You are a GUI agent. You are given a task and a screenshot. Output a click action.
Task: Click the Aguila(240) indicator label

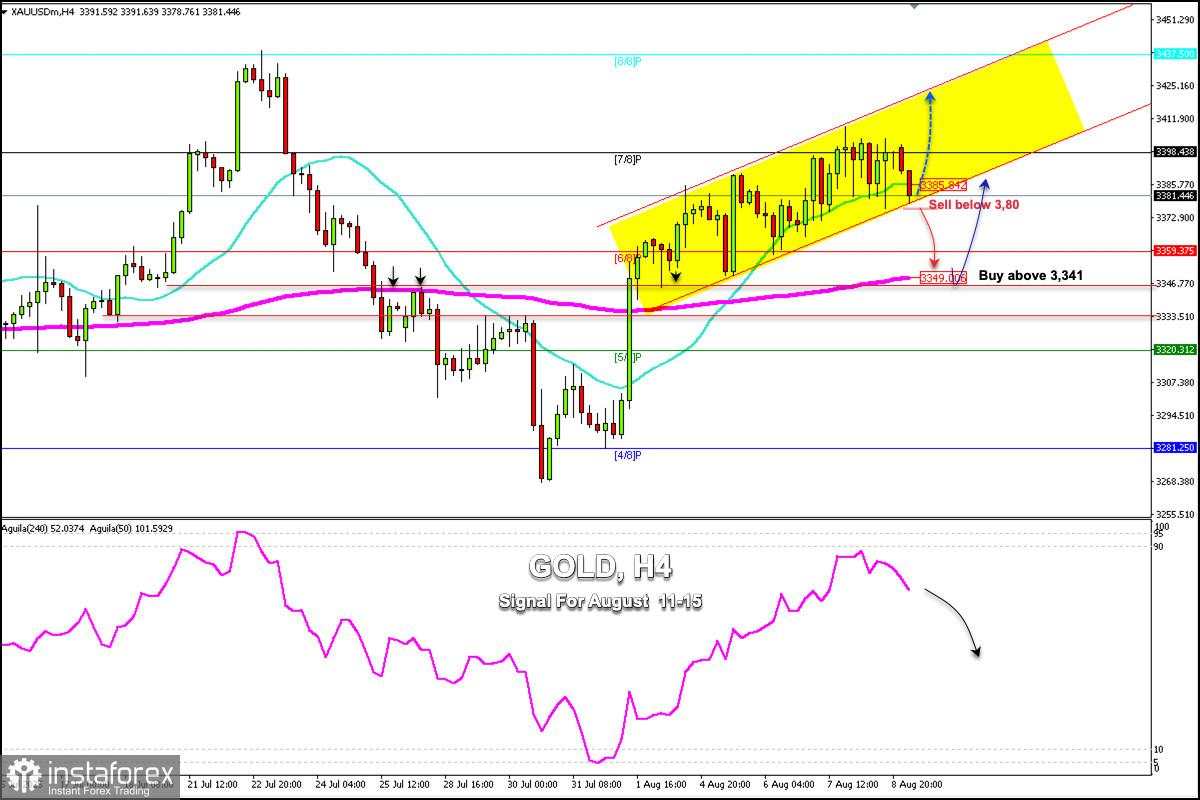(x=42, y=528)
